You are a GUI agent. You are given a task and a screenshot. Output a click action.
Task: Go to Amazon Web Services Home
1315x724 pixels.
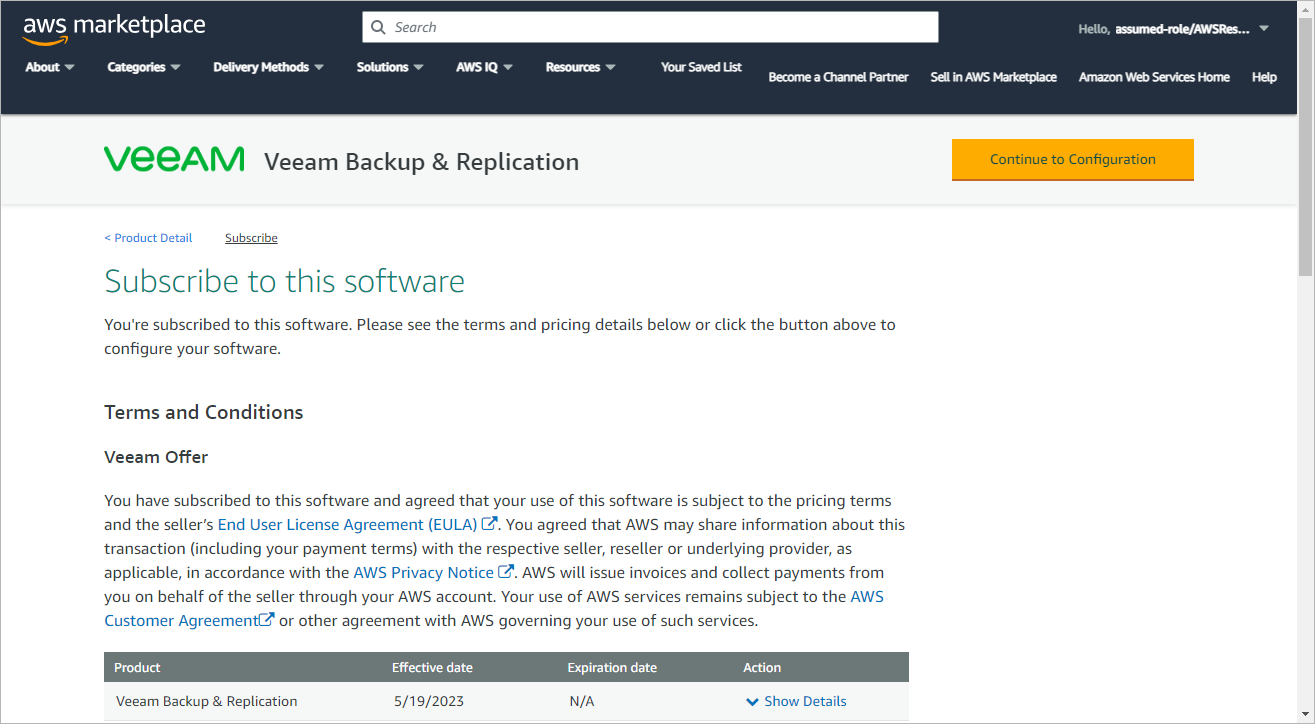pos(1154,77)
